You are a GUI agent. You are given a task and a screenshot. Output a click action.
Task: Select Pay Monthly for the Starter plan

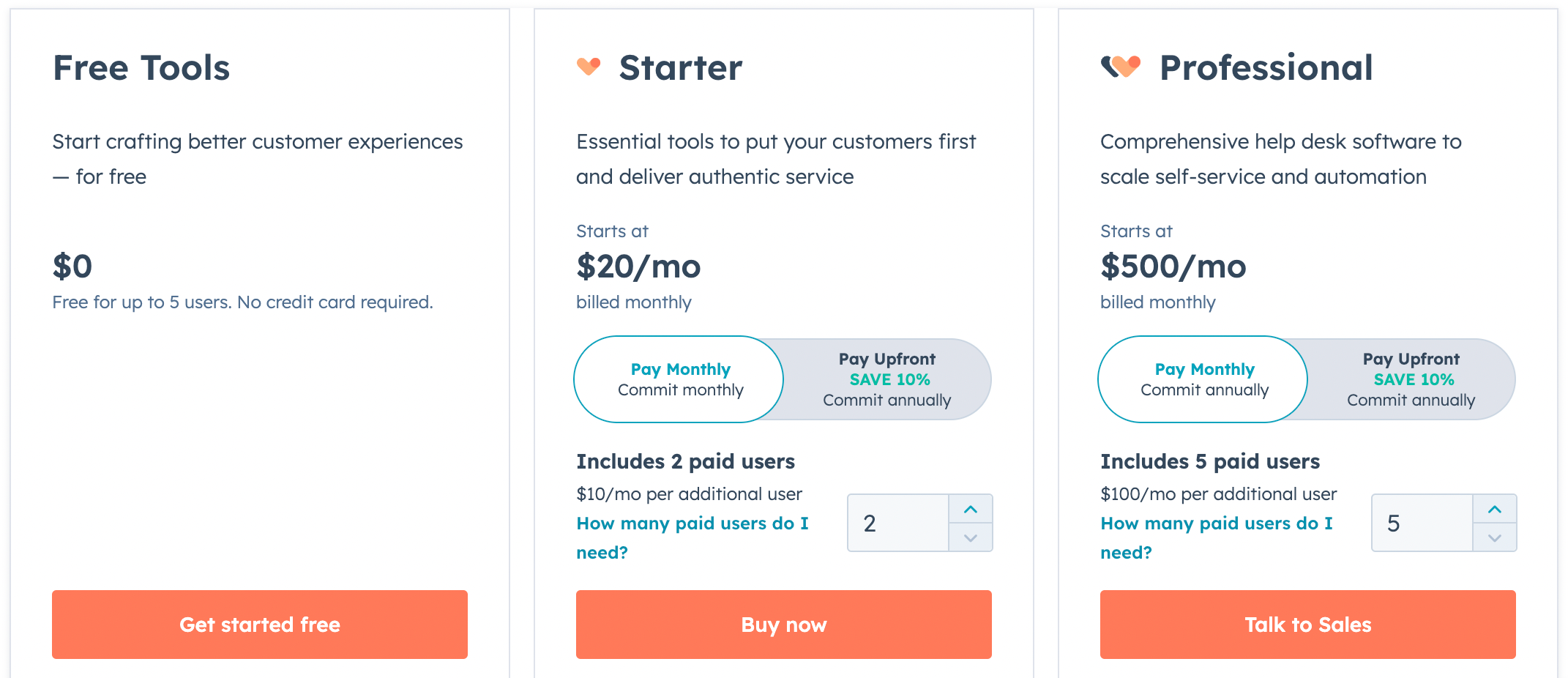679,379
